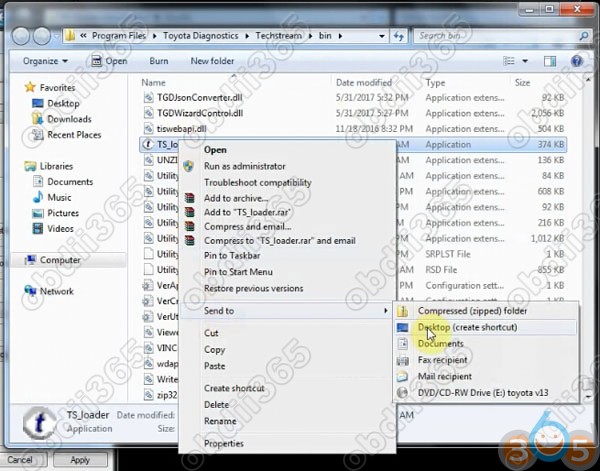Click the Libraries icon in sidebar

point(30,166)
